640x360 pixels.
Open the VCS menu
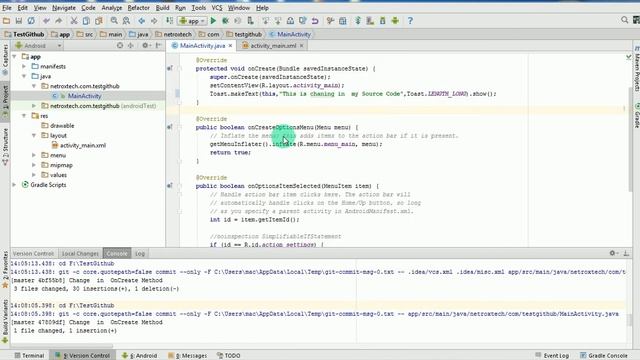pyautogui.click(x=217, y=8)
